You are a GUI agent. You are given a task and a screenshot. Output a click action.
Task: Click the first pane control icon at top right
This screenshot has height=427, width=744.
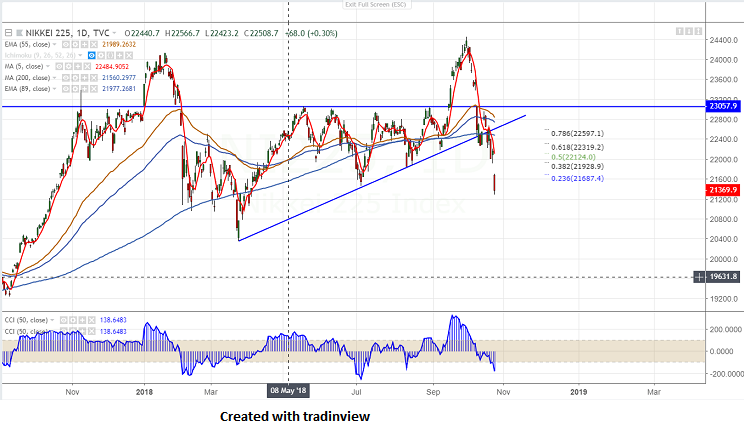coord(679,31)
